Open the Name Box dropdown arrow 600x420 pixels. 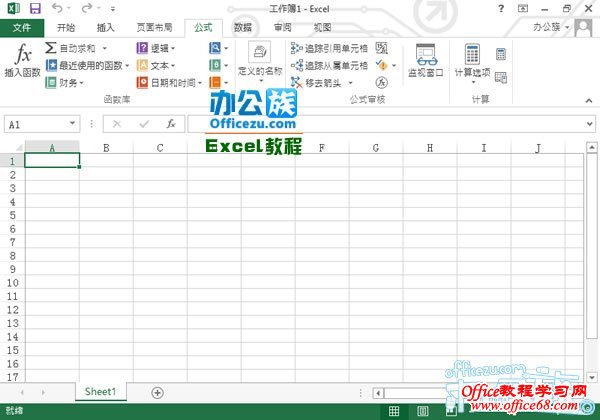pos(72,123)
